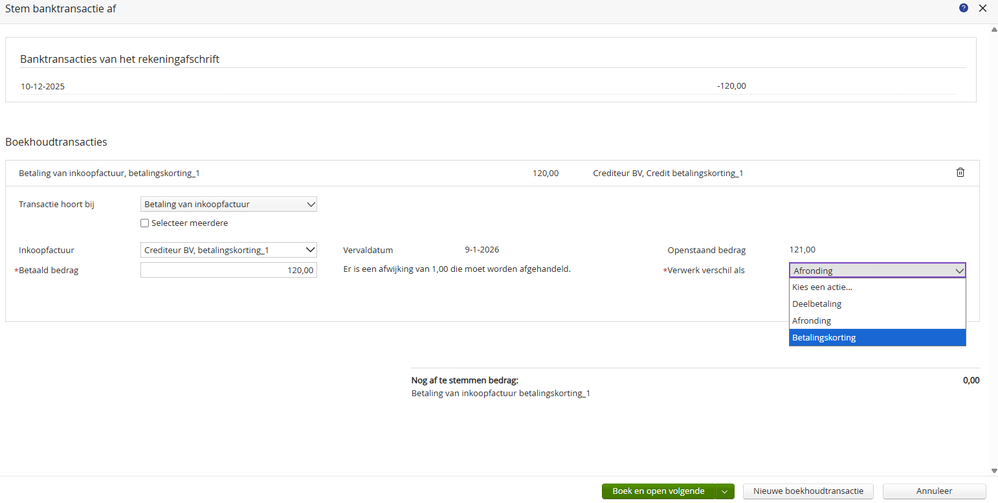Click the Nog af te stemmen bedrag 0,00
The width and height of the screenshot is (998, 503).
click(971, 380)
